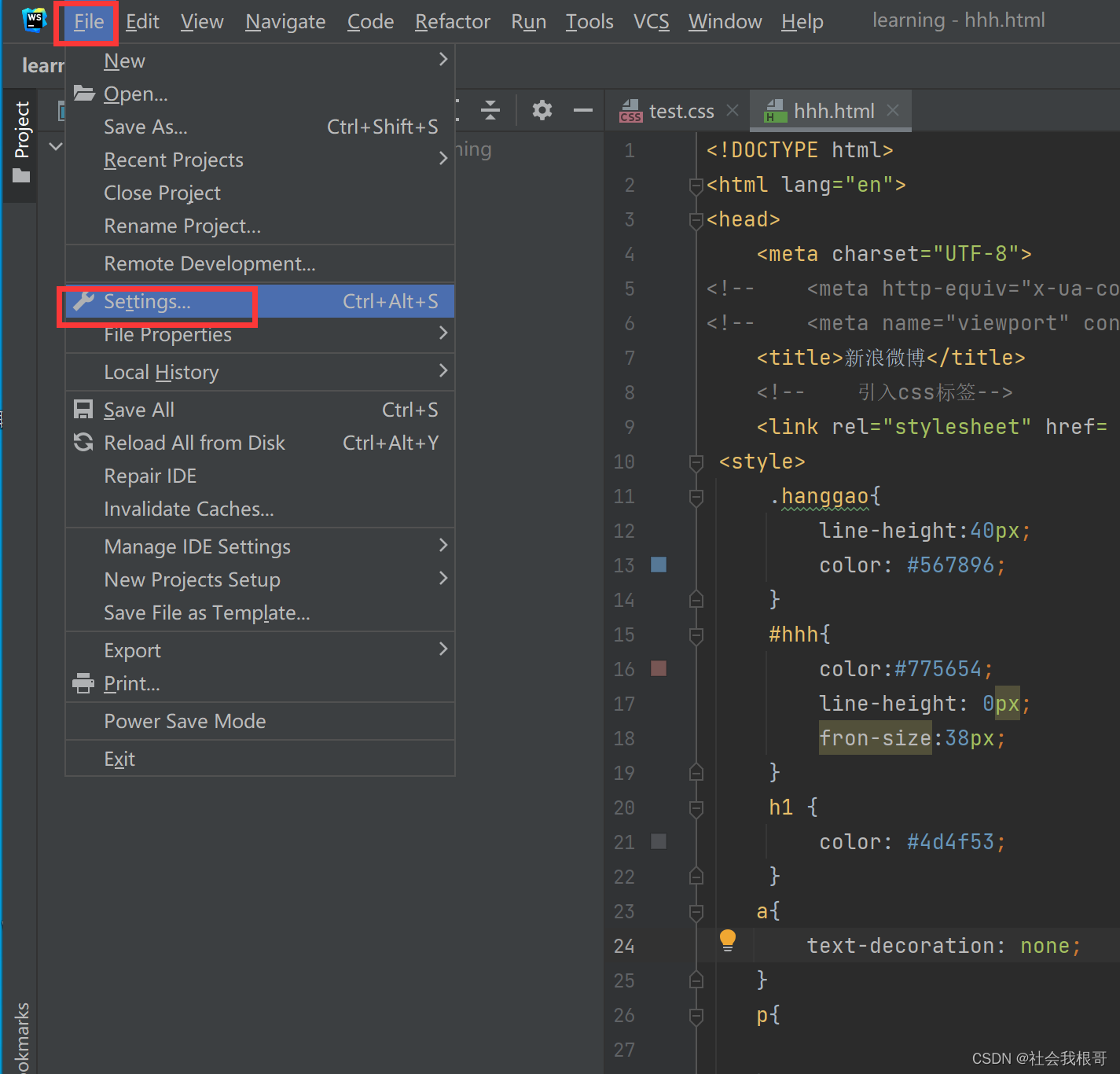Viewport: 1120px width, 1074px height.
Task: Click the WebStorm logo icon
Action: (x=33, y=19)
